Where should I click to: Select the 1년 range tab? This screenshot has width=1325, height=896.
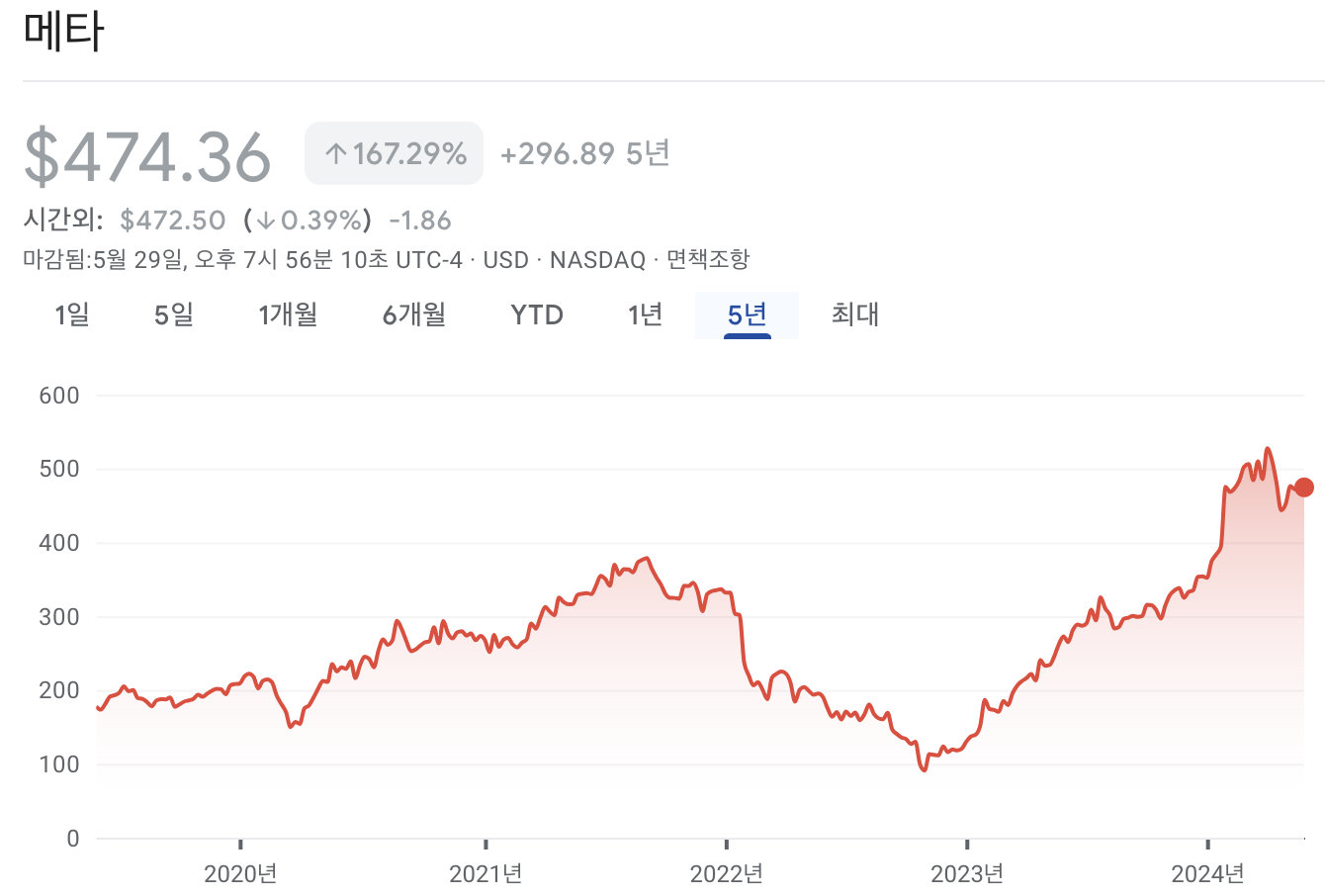coord(645,314)
